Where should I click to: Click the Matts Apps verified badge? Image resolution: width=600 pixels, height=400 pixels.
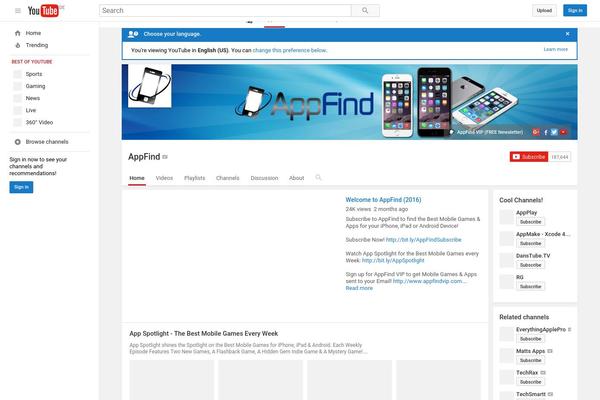point(550,351)
